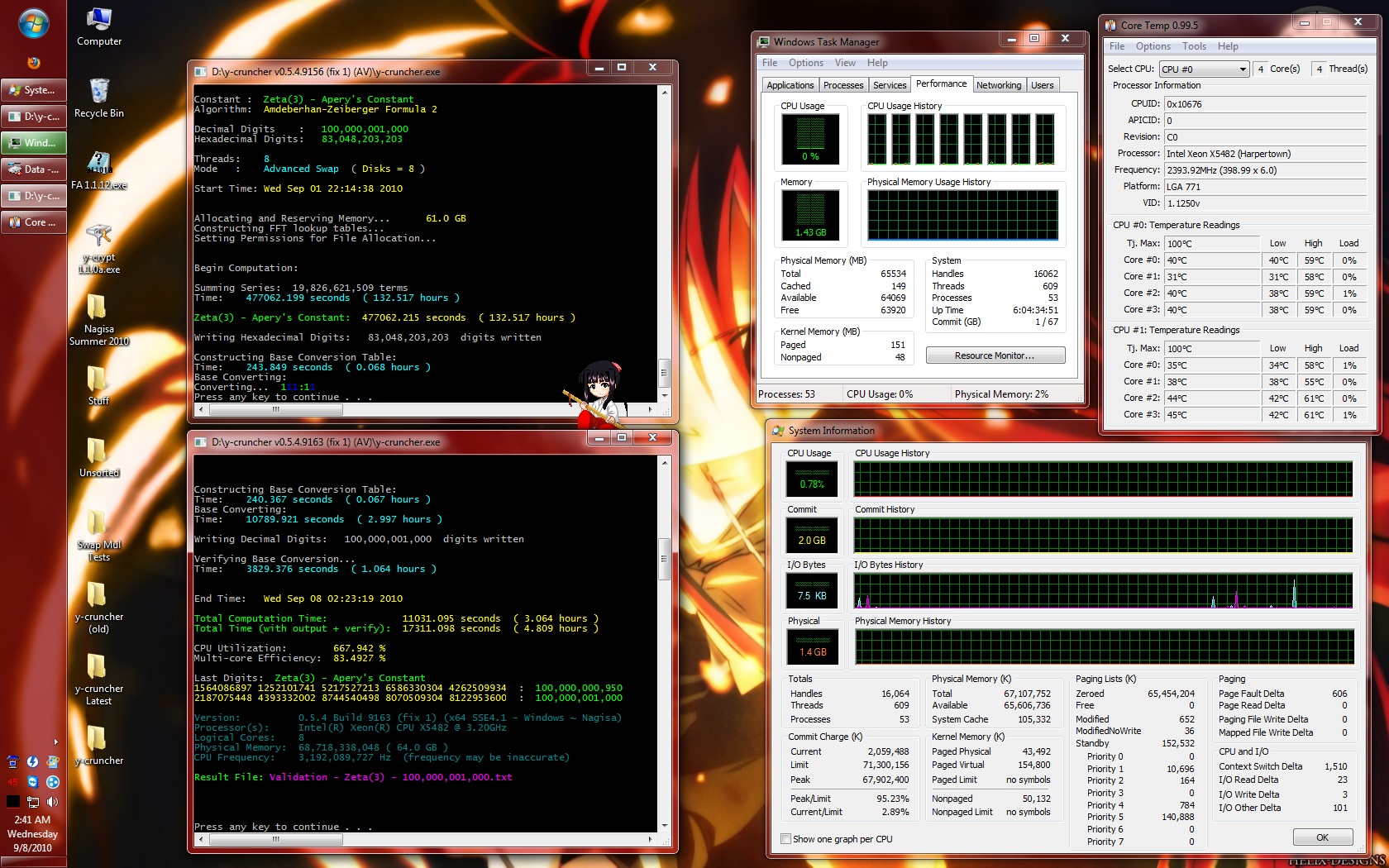1389x868 pixels.
Task: Click the Firefox icon on the taskbar
Action: coord(33,63)
